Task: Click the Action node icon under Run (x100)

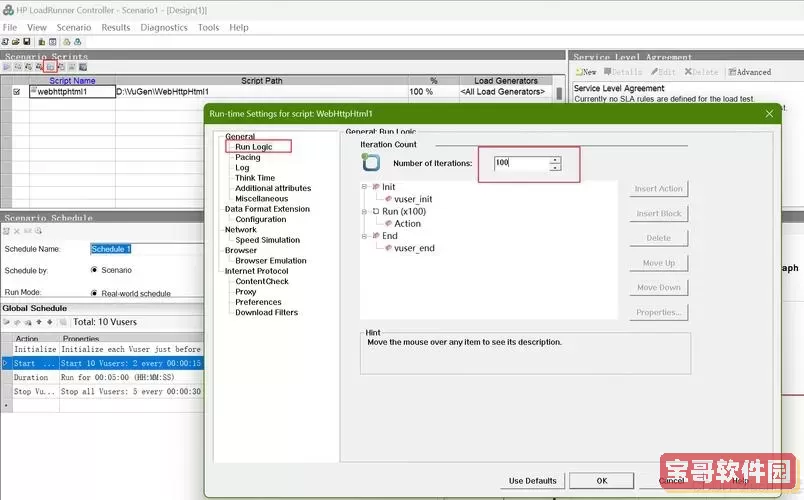Action: click(x=388, y=224)
